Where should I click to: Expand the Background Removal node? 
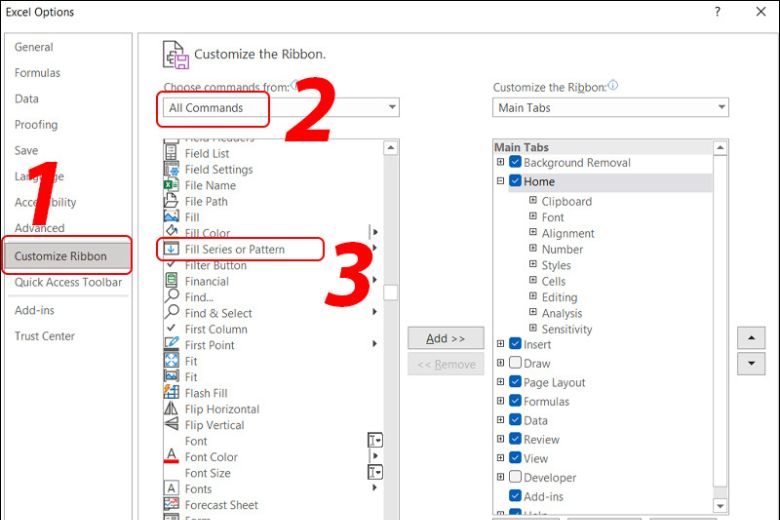[500, 162]
